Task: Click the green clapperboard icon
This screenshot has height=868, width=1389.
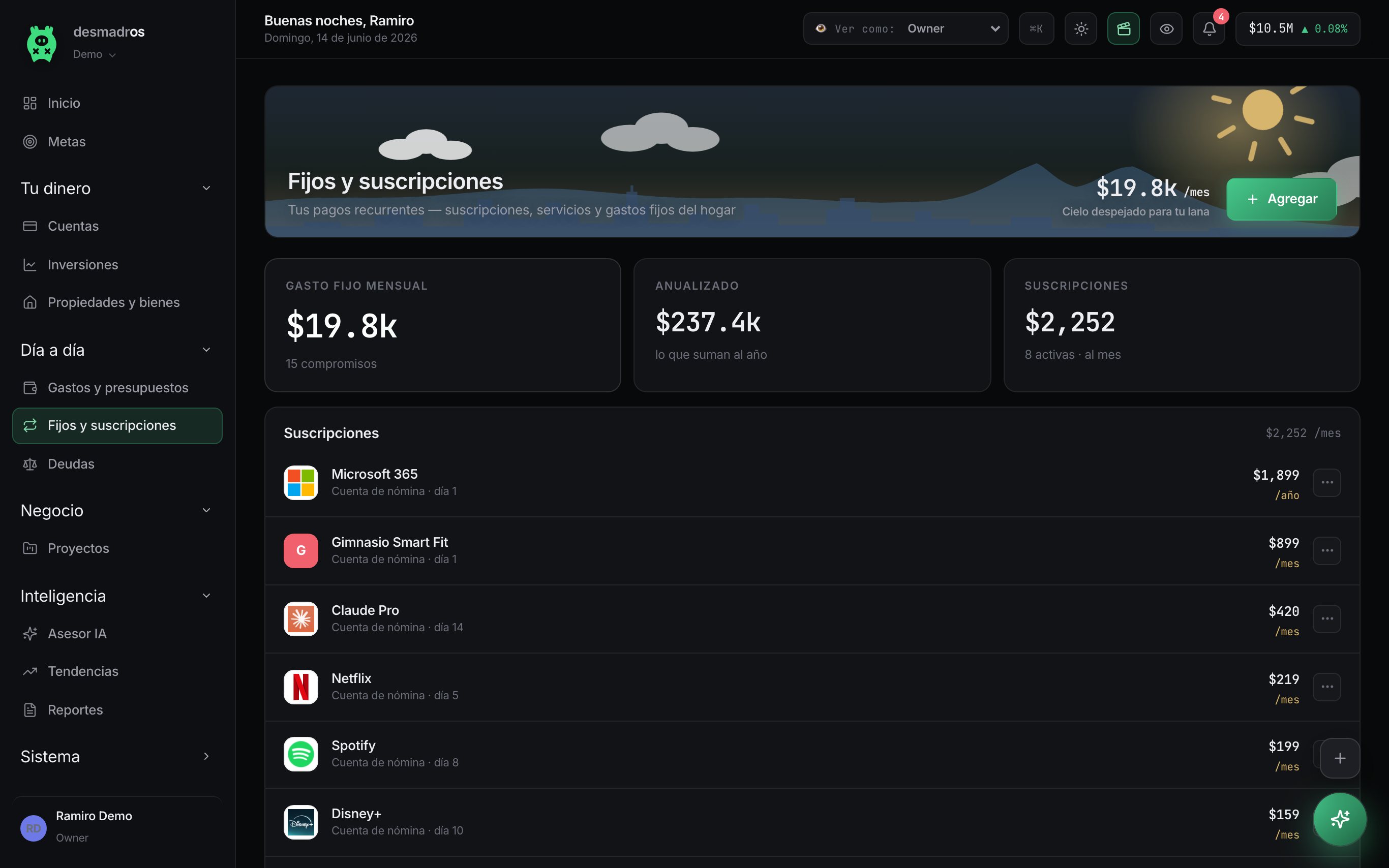Action: 1123,28
